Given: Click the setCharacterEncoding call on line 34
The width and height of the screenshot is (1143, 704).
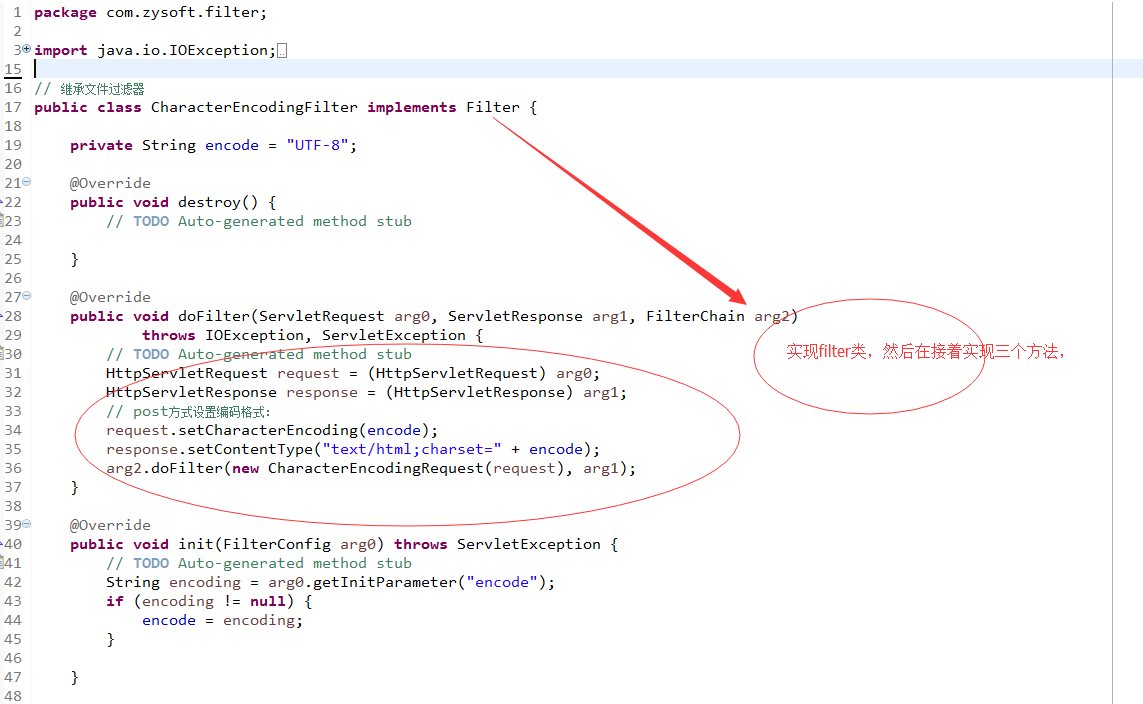Looking at the screenshot, I should 268,430.
